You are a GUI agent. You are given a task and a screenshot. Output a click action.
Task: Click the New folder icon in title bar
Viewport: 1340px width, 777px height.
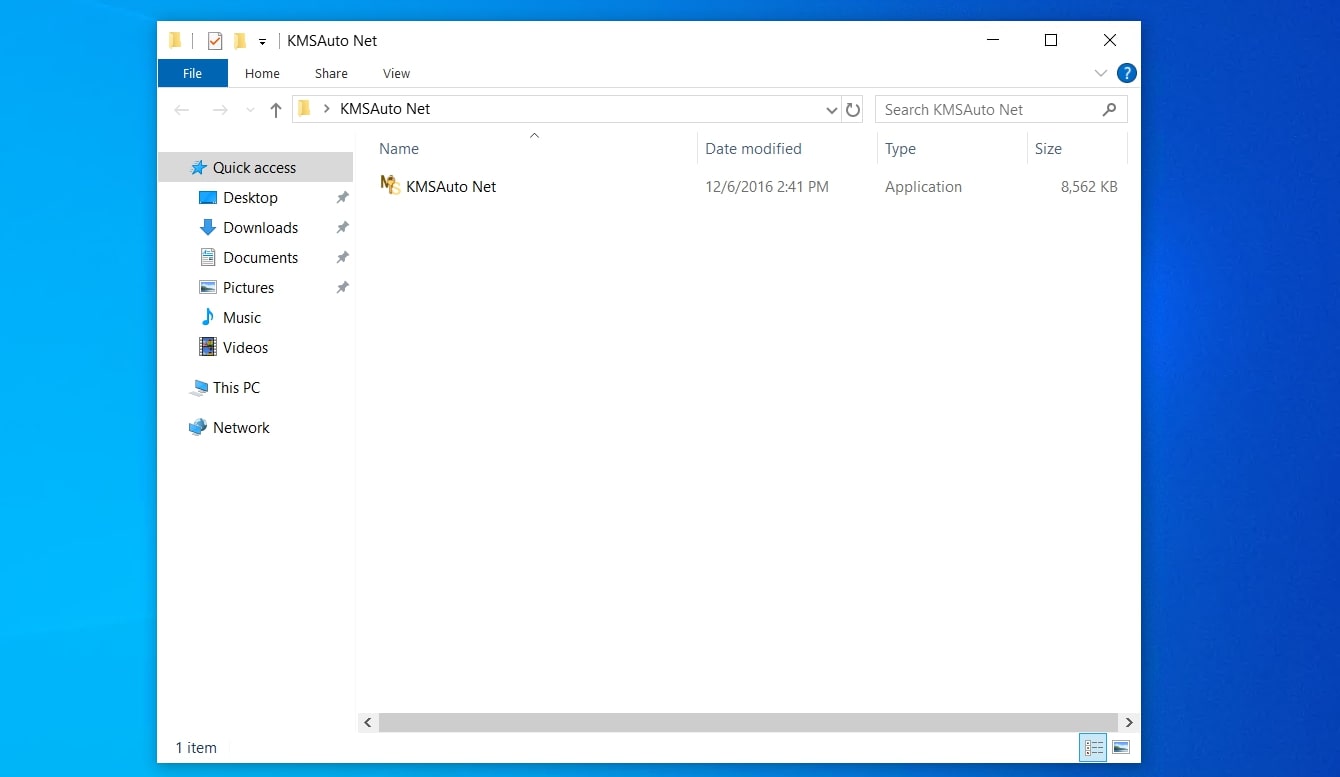pyautogui.click(x=240, y=41)
